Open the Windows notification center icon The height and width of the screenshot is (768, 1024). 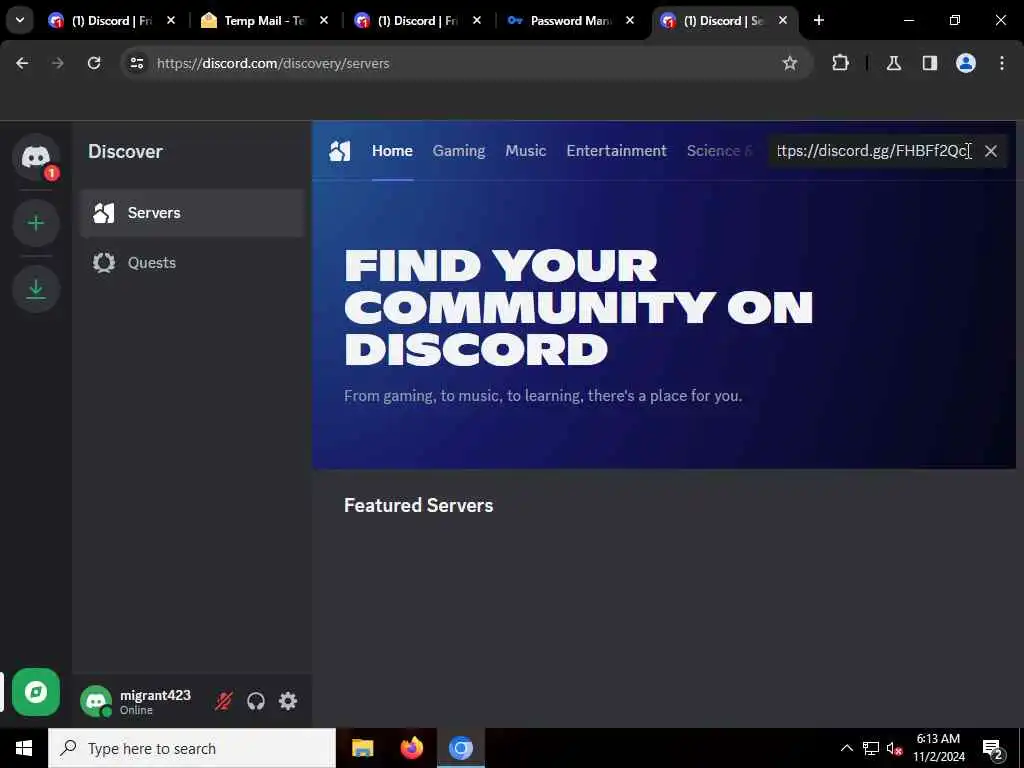[992, 748]
